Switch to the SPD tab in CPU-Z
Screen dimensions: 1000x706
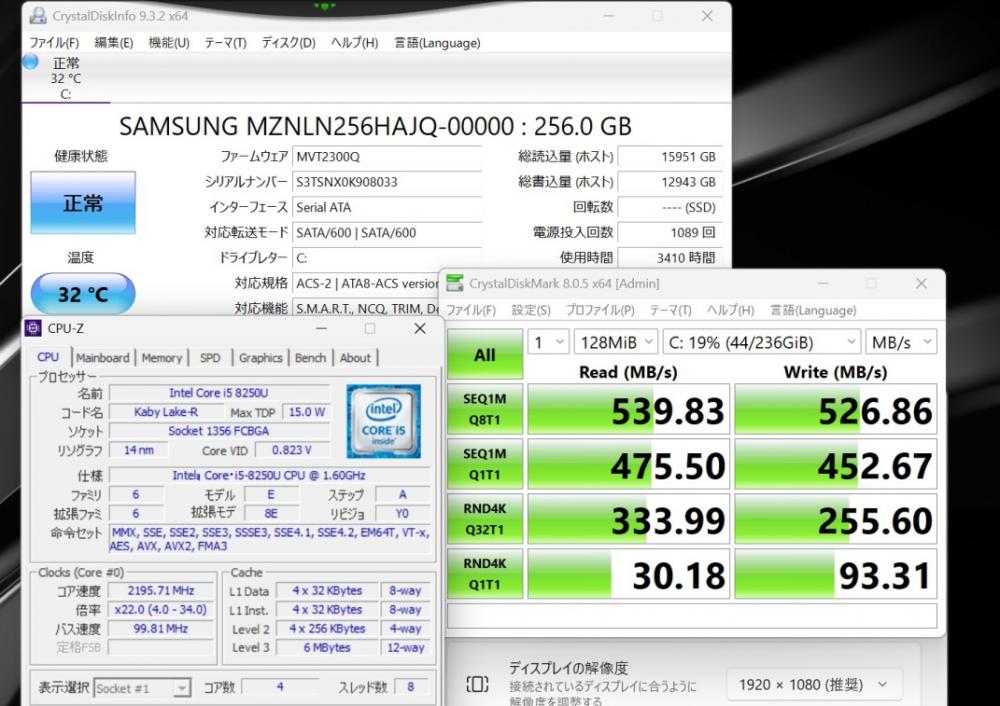click(210, 358)
